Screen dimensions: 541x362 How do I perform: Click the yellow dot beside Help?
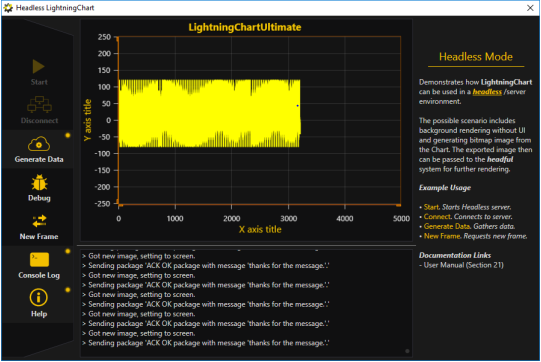68,290
